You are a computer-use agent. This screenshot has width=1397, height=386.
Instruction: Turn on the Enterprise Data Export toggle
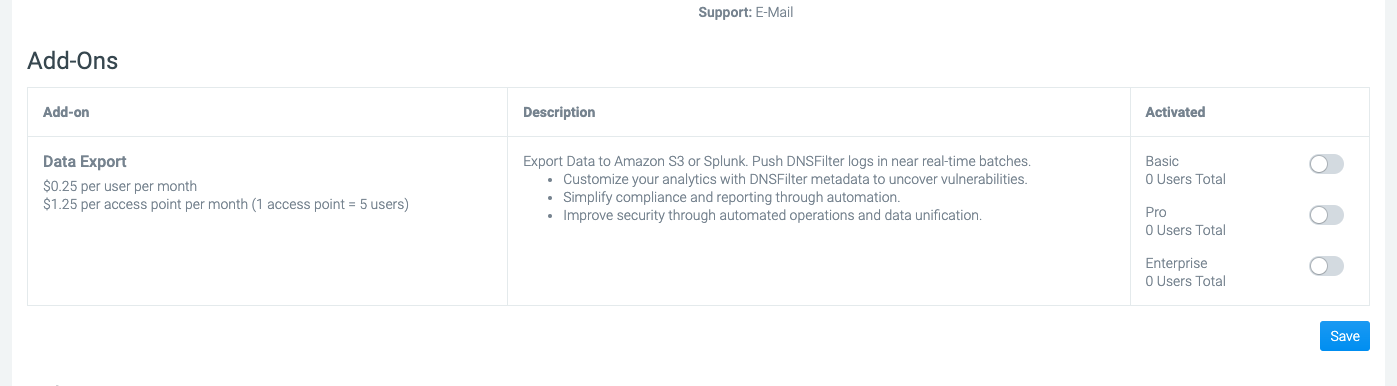[1326, 266]
